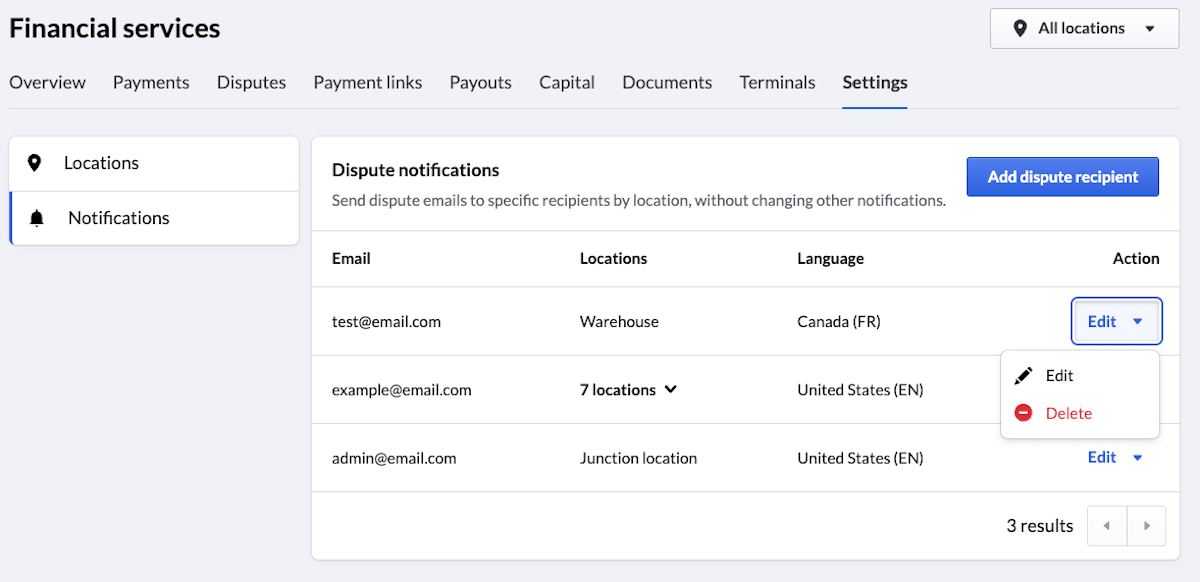Open the Disputes tab
This screenshot has width=1200, height=582.
coord(251,82)
